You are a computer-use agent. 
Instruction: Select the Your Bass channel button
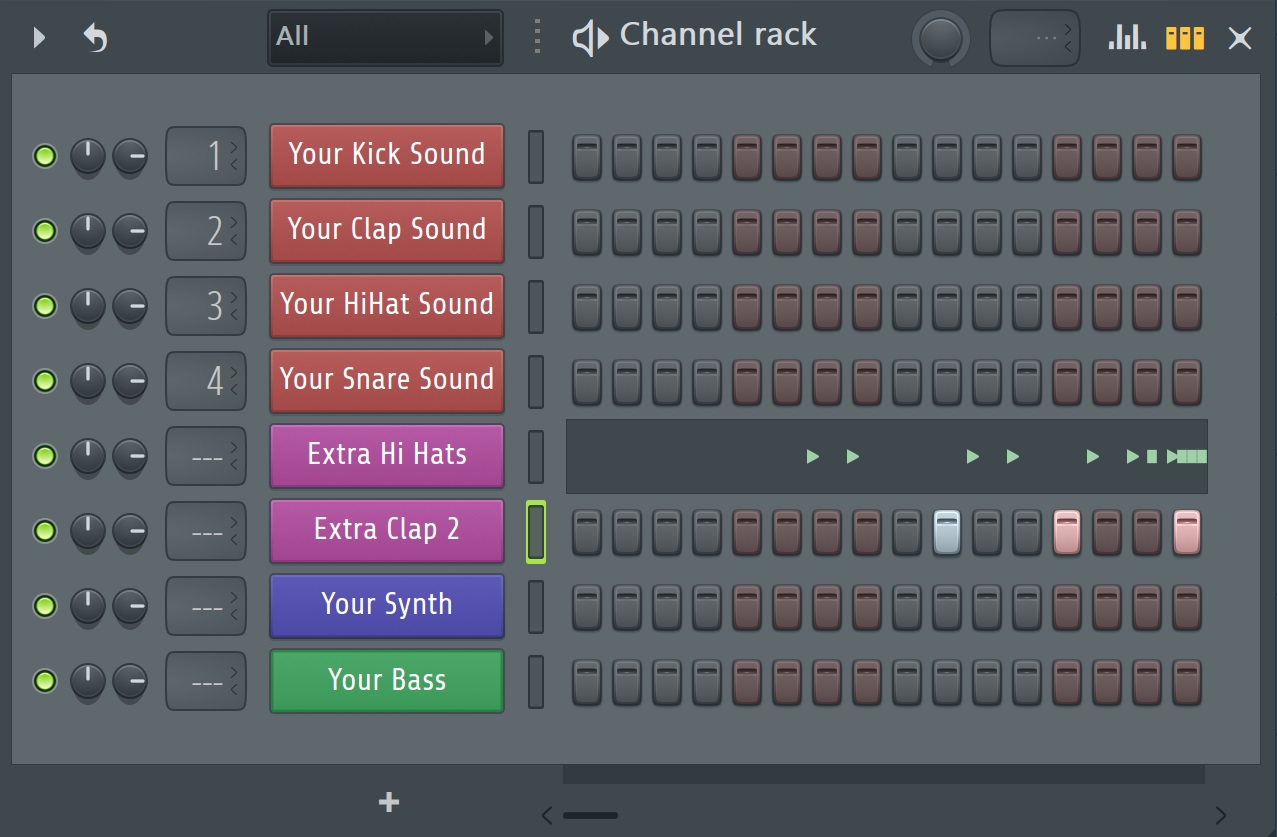pos(386,680)
